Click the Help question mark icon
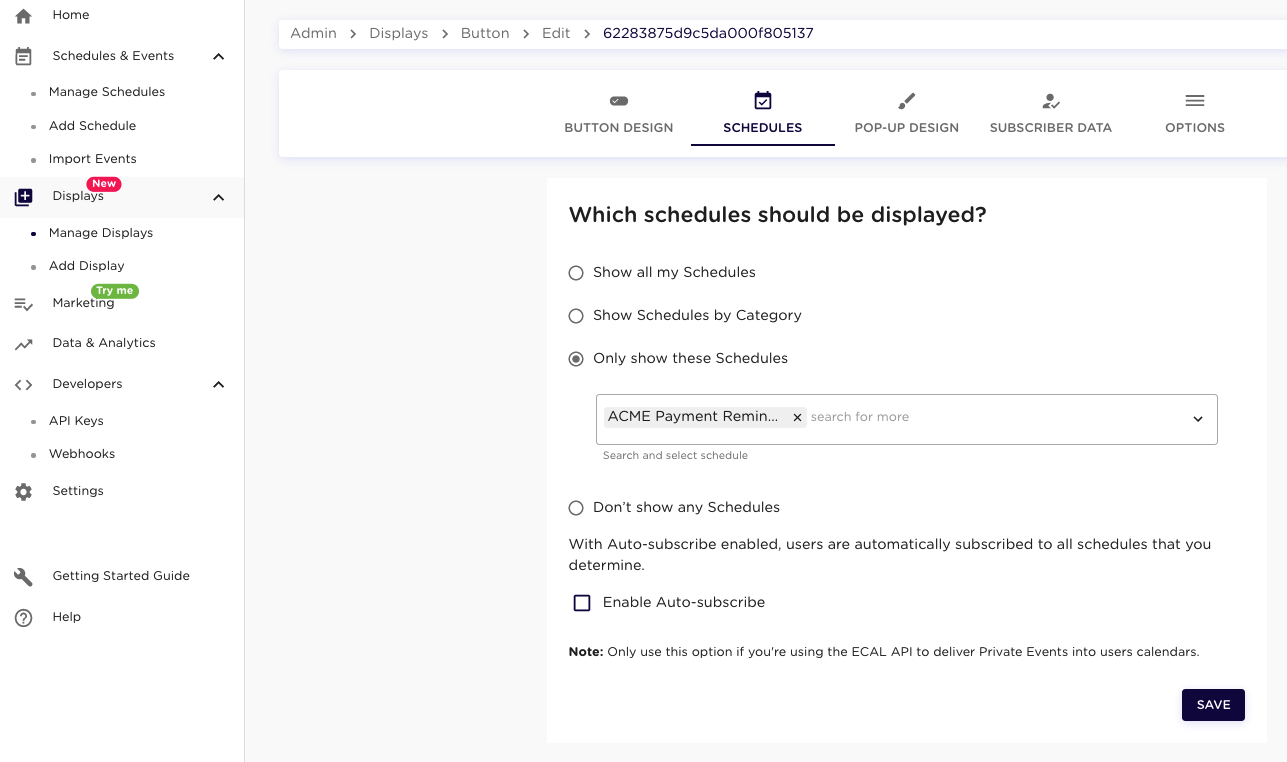The width and height of the screenshot is (1287, 762). pos(23,618)
